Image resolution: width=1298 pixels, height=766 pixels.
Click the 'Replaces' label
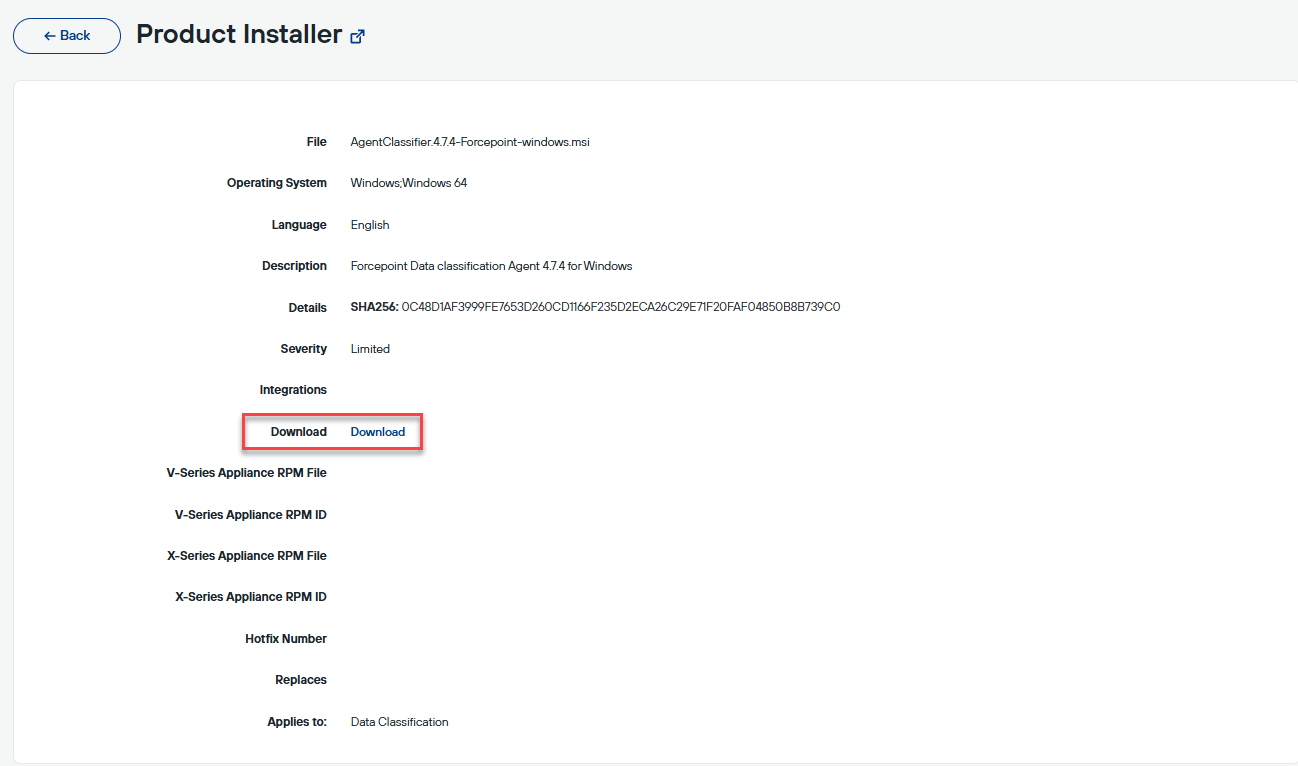pyautogui.click(x=301, y=680)
